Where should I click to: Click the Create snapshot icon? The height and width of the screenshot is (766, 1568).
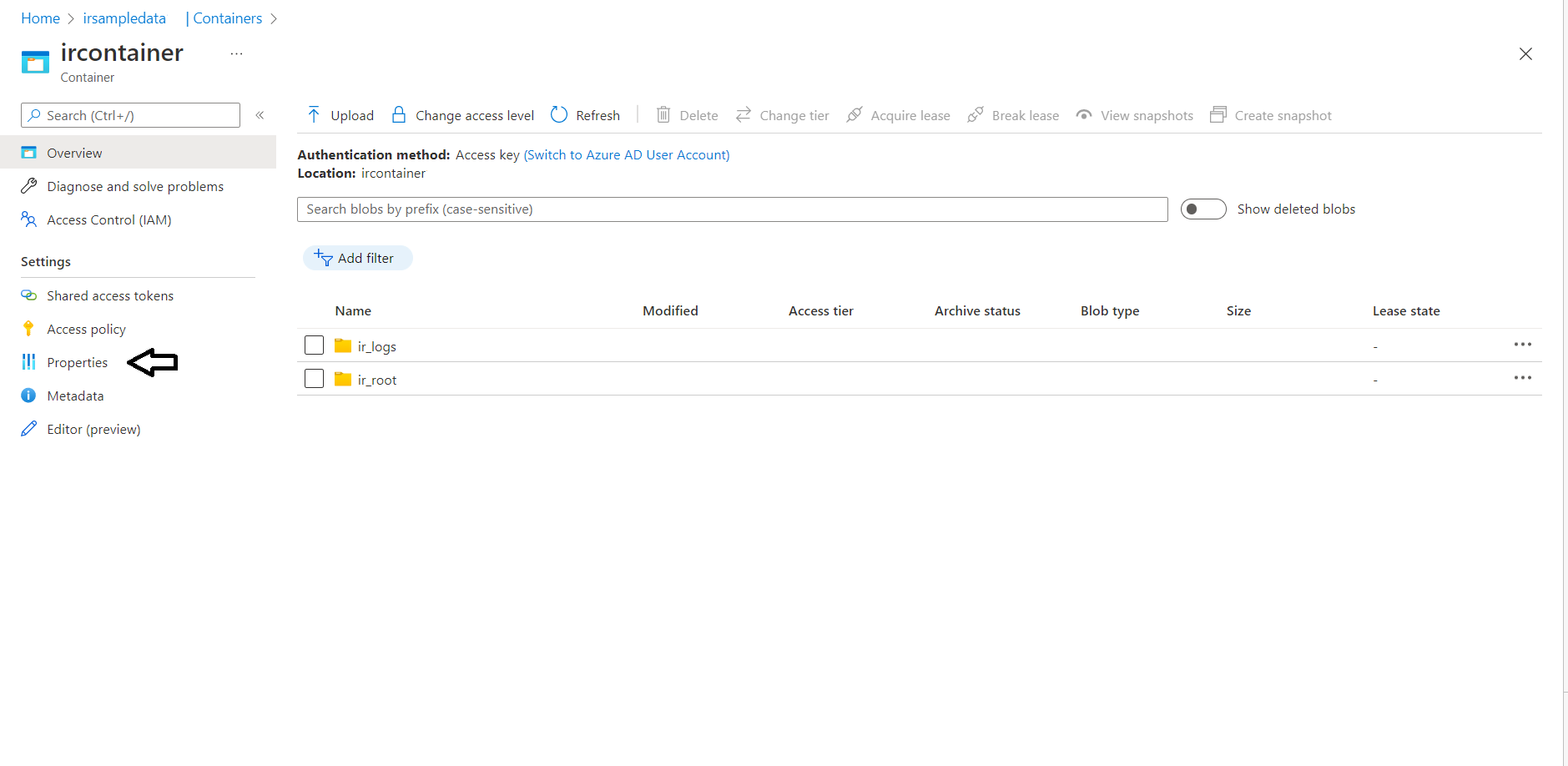click(x=1218, y=114)
